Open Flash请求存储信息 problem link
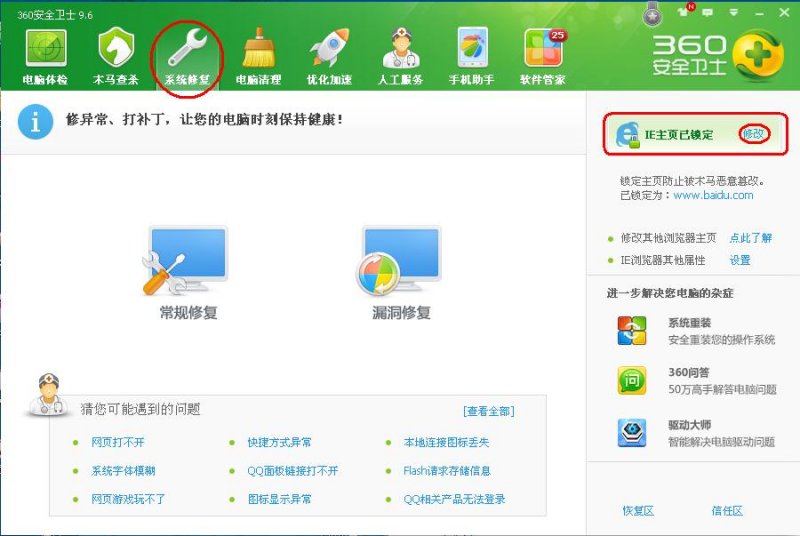Image resolution: width=800 pixels, height=536 pixels. point(446,471)
